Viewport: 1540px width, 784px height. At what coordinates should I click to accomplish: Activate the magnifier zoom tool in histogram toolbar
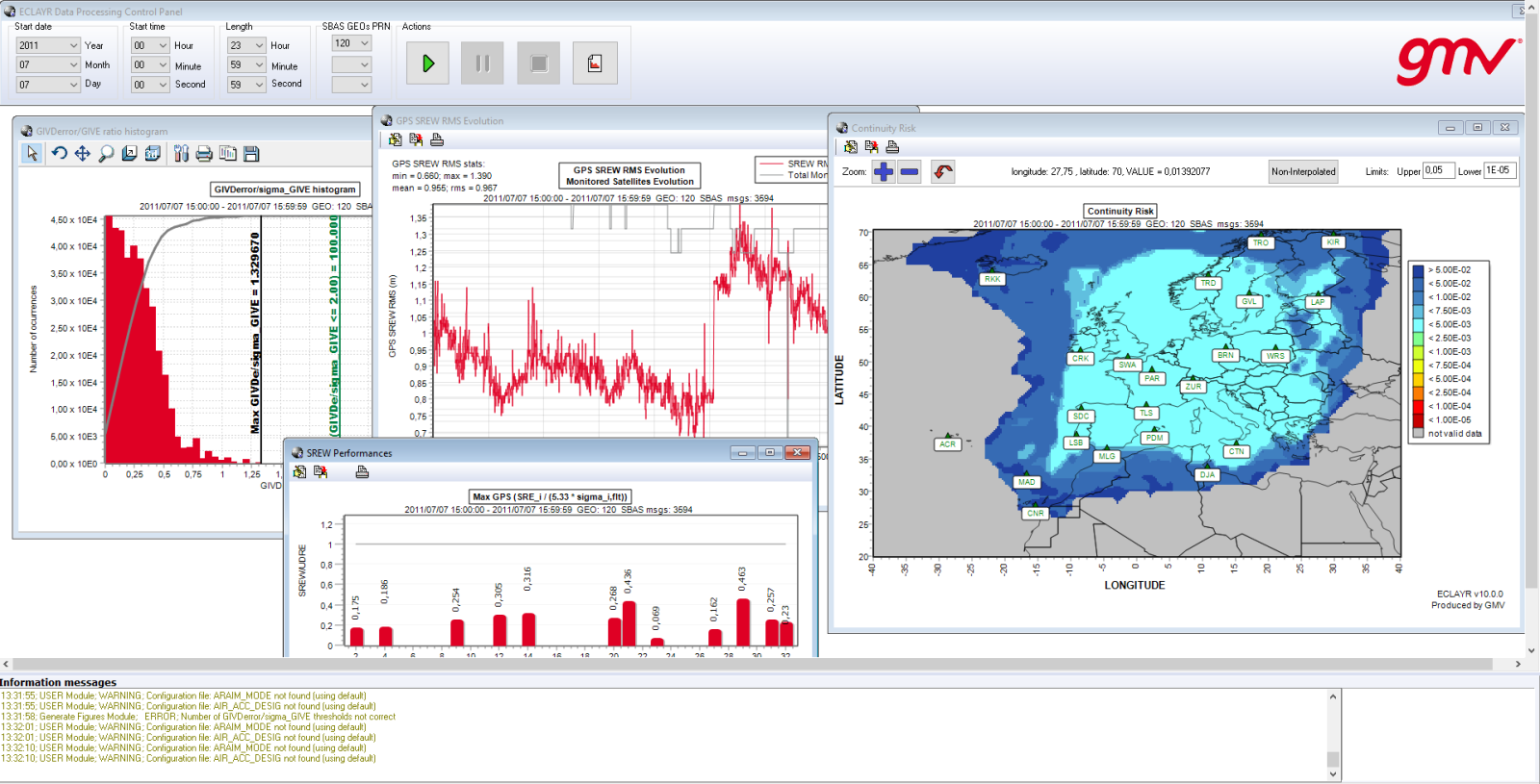(106, 153)
